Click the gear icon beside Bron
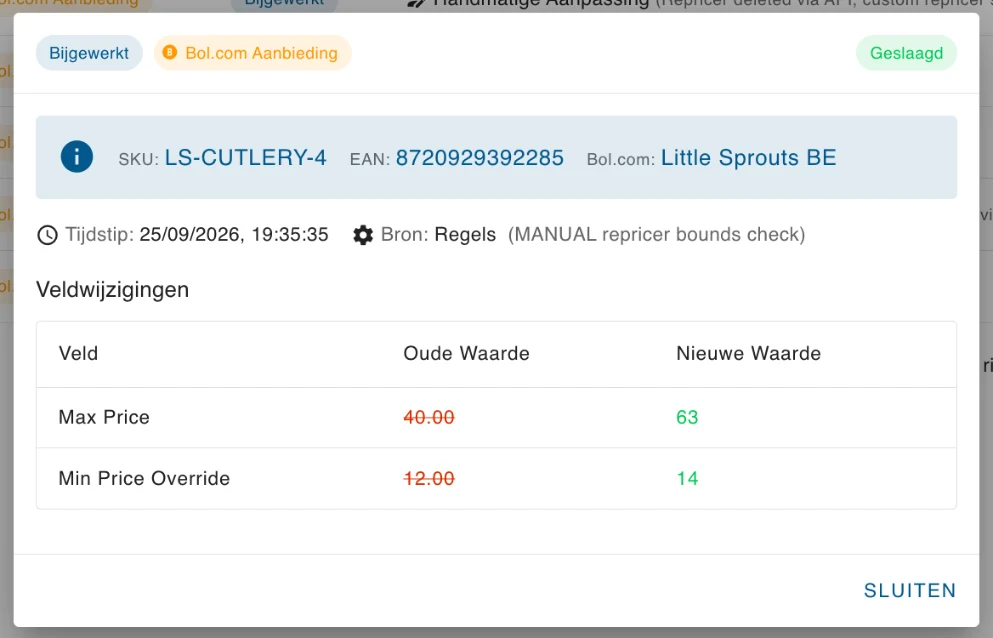The image size is (993, 638). tap(363, 235)
